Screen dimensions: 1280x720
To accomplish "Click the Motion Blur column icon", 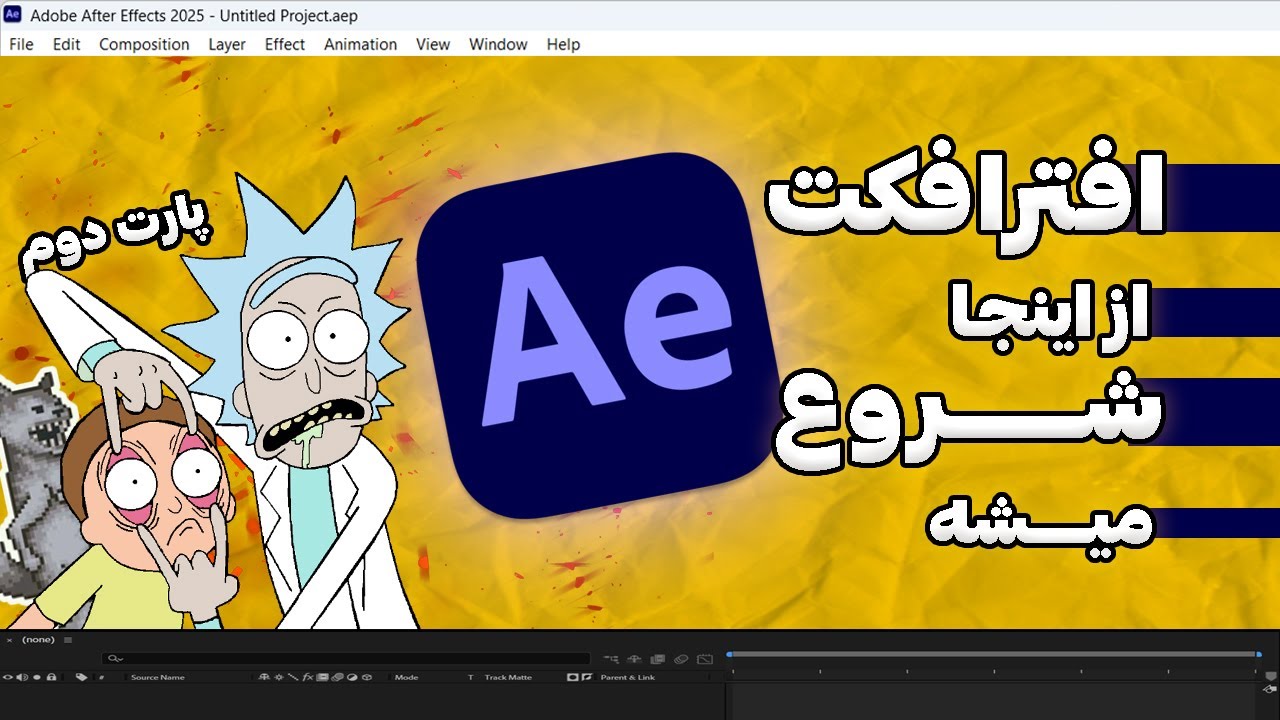I will (x=337, y=677).
